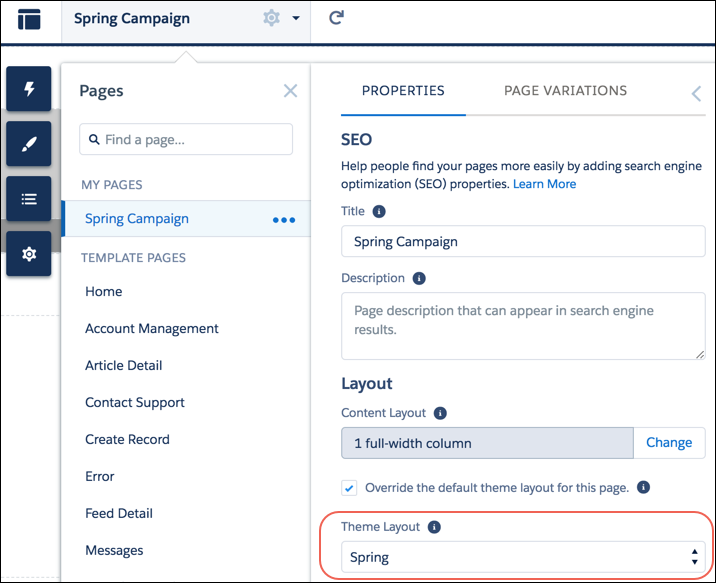This screenshot has height=583, width=716.
Task: Open Spring Campaign page actions ellipsis
Action: [284, 220]
